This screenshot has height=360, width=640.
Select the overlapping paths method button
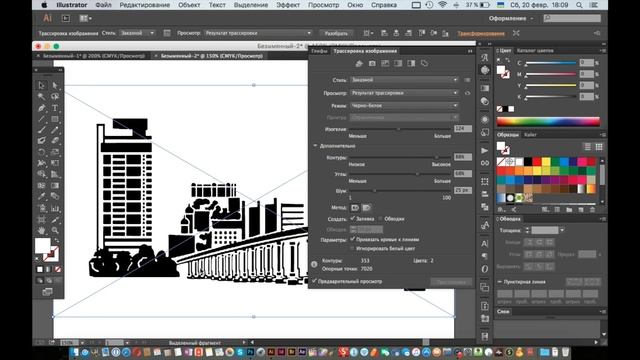[x=367, y=208]
